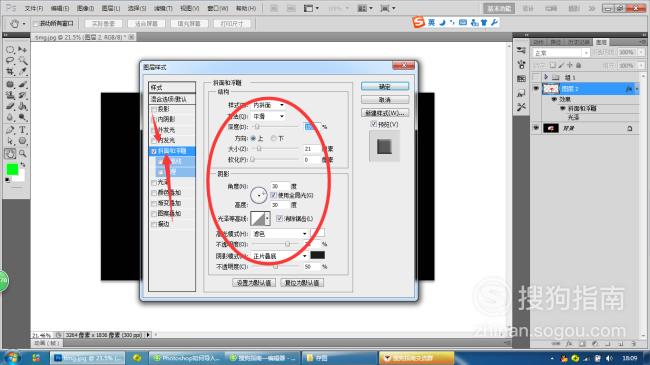This screenshot has height=365, width=650.
Task: Select the Zoom magnifier tool in toolbox
Action: (23, 153)
